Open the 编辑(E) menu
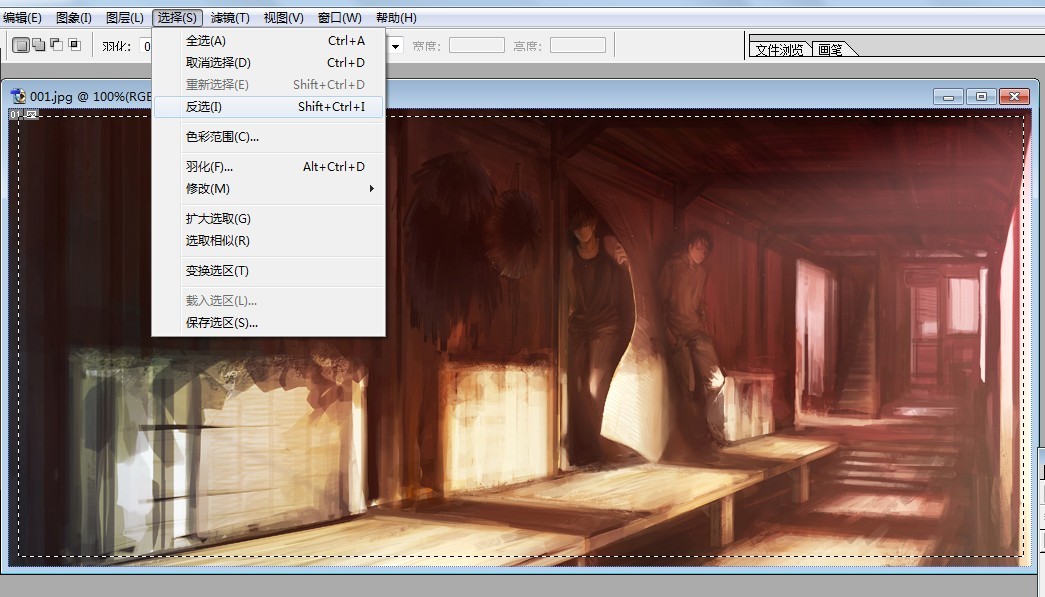1045x597 pixels. tap(22, 18)
